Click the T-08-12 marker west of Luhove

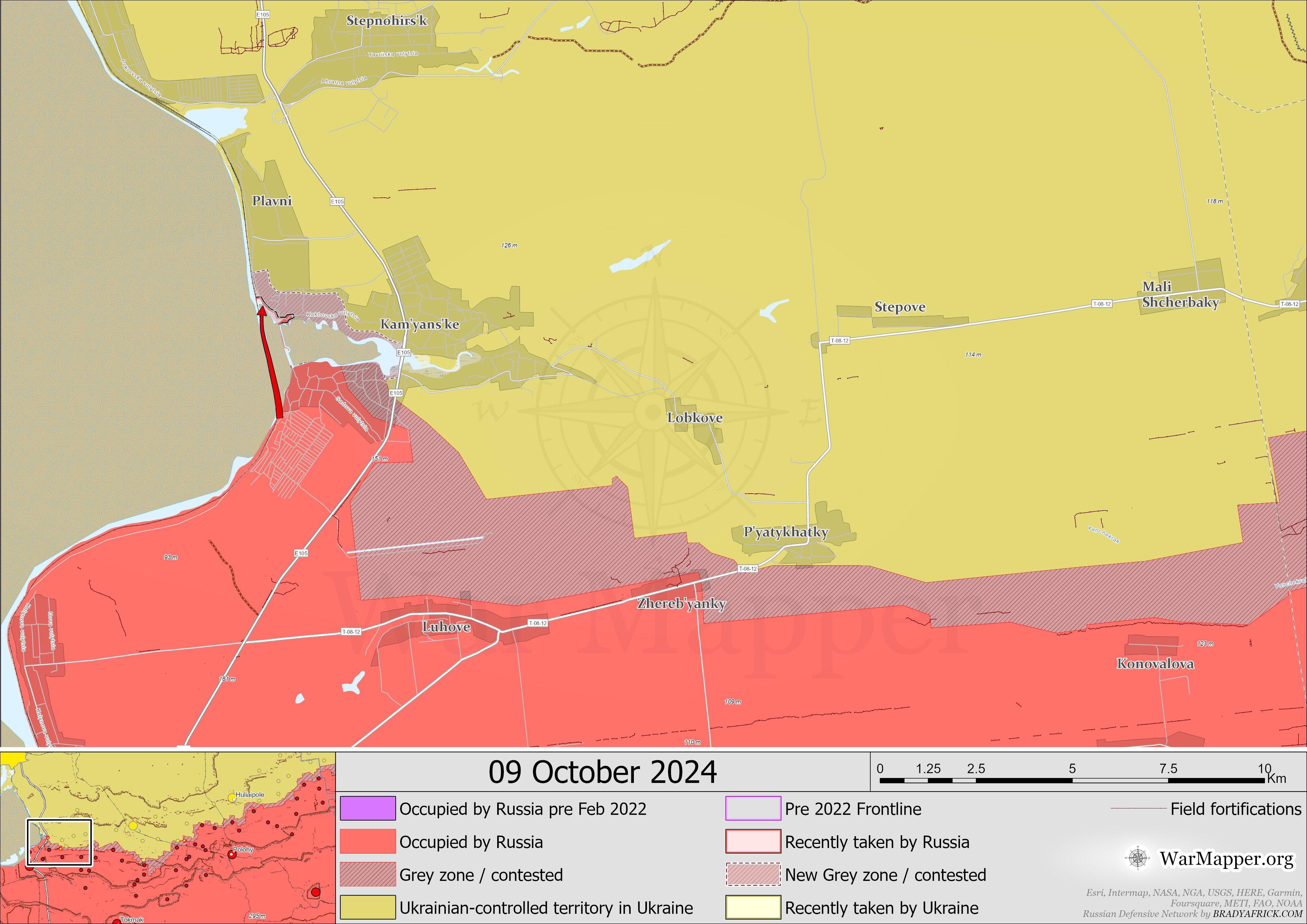point(351,632)
